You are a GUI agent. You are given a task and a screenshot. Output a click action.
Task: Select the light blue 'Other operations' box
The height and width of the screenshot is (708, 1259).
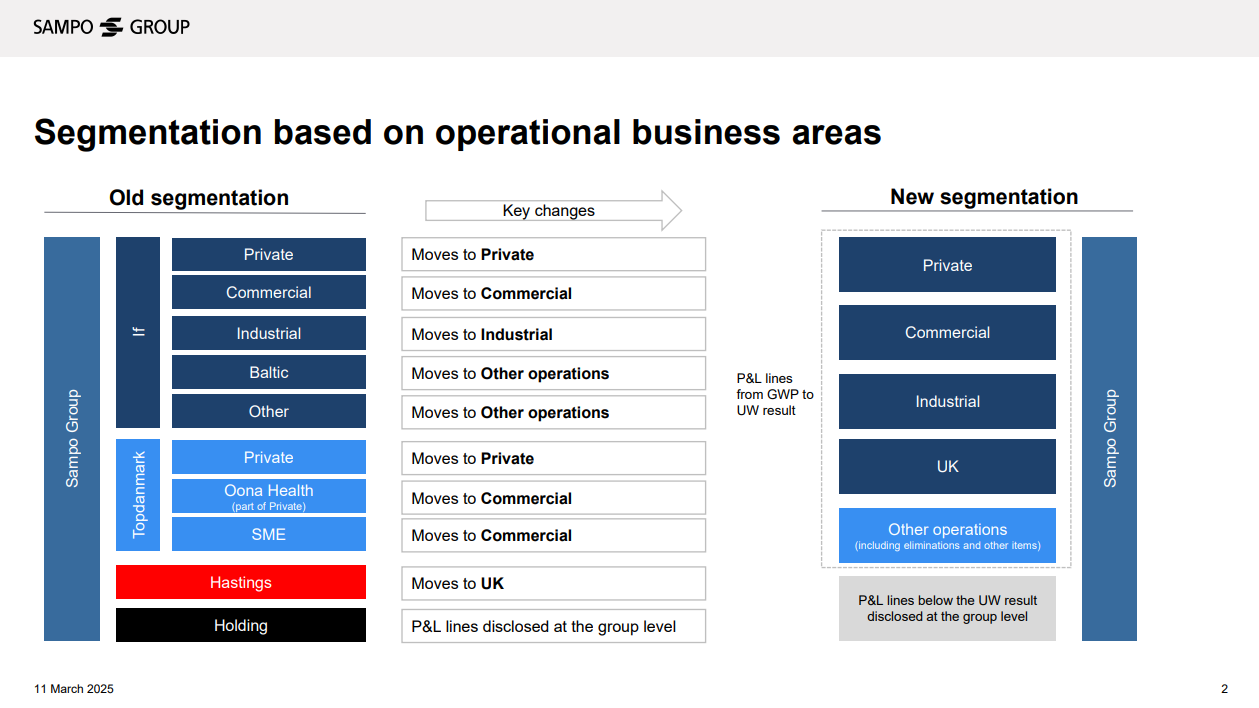point(947,536)
